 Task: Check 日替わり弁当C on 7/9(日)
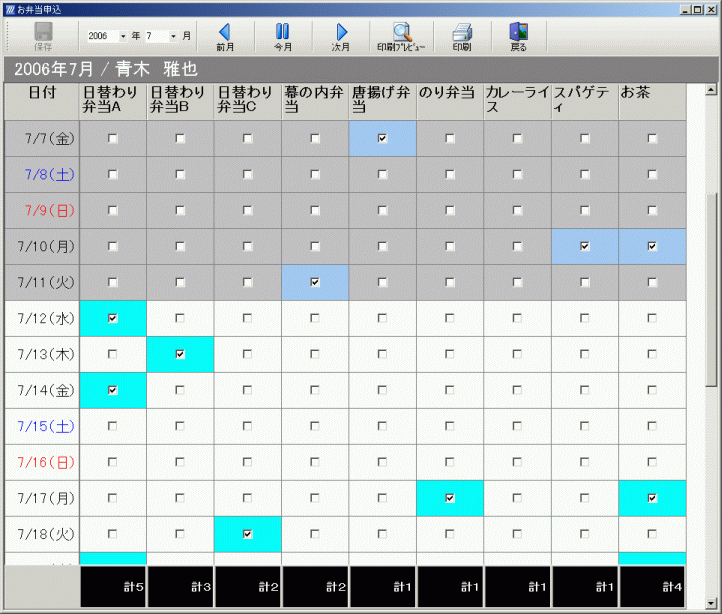click(247, 210)
